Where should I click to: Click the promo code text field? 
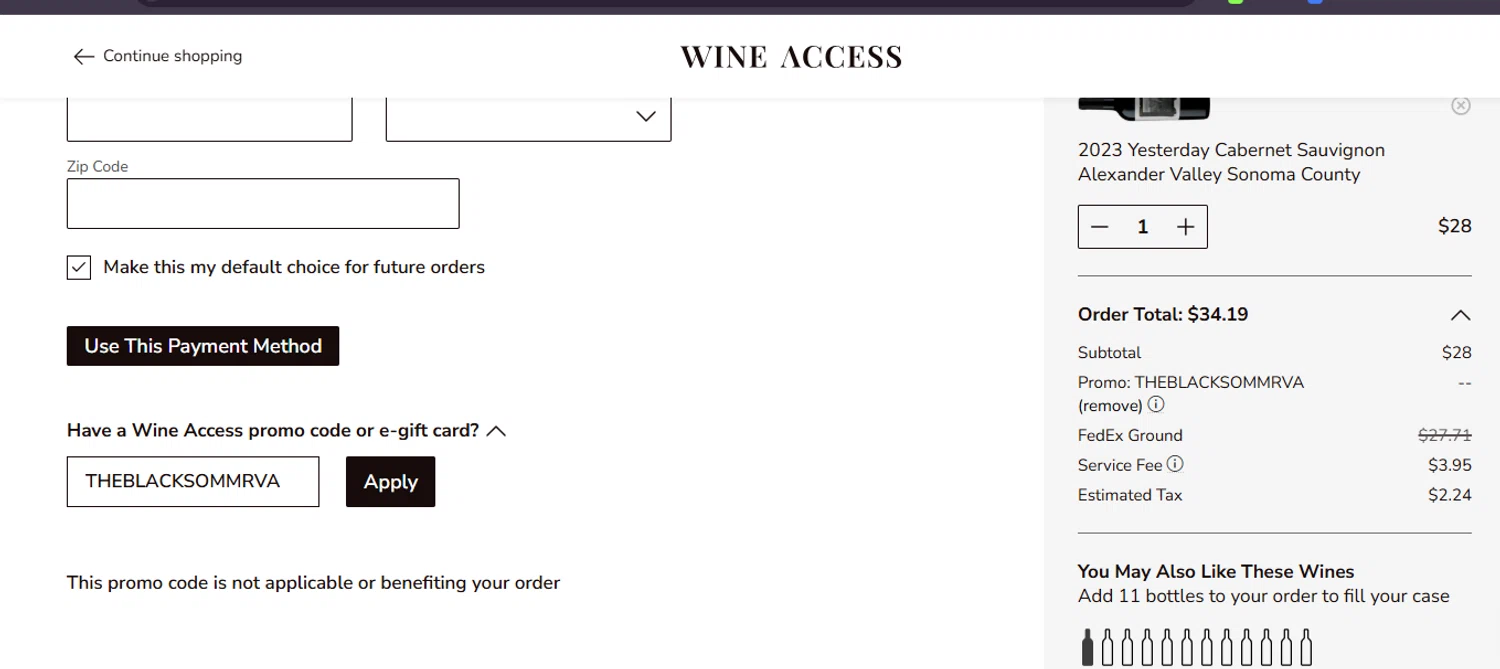pos(193,482)
